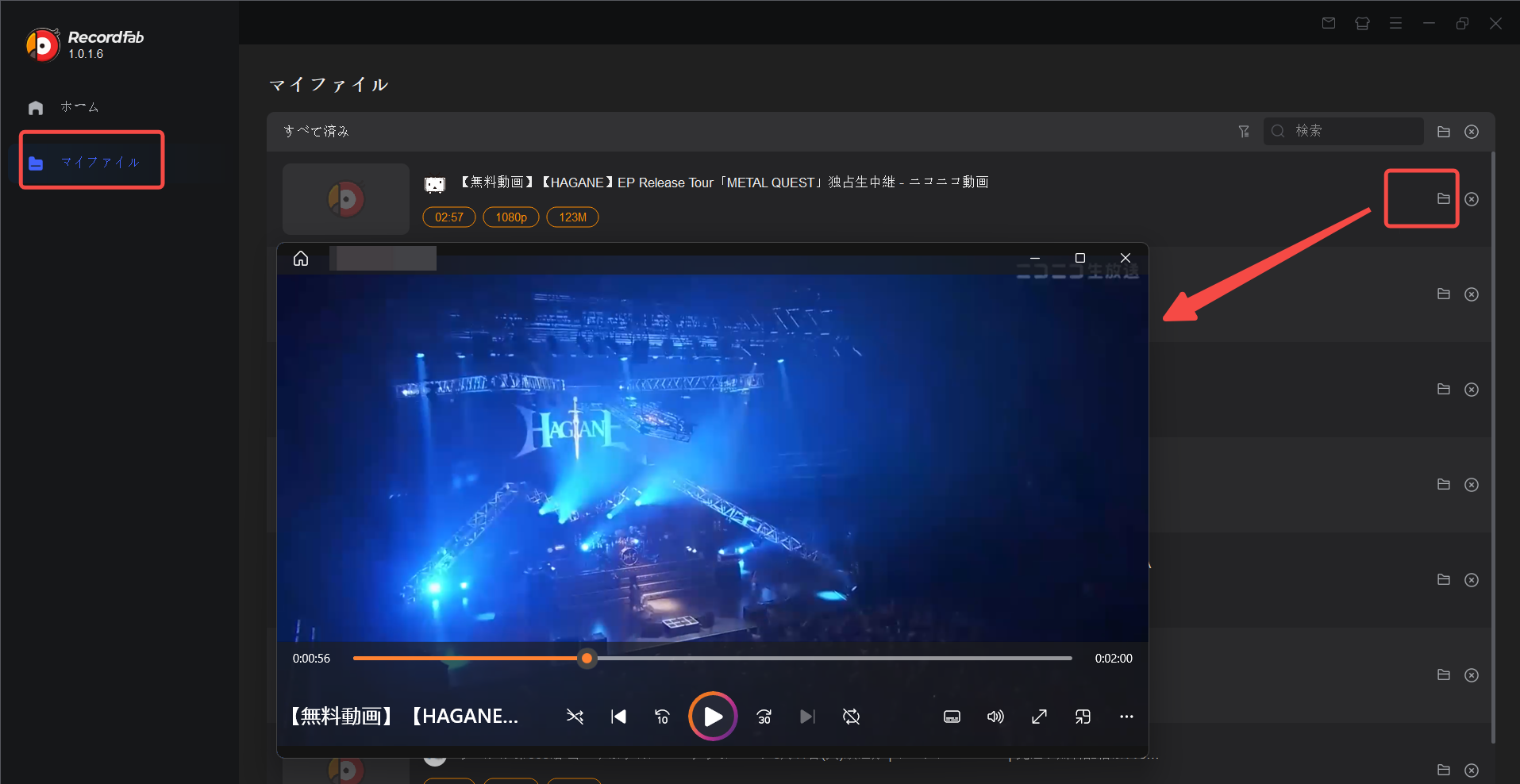1520x784 pixels.
Task: Open subtitles captions menu in player
Action: click(952, 717)
